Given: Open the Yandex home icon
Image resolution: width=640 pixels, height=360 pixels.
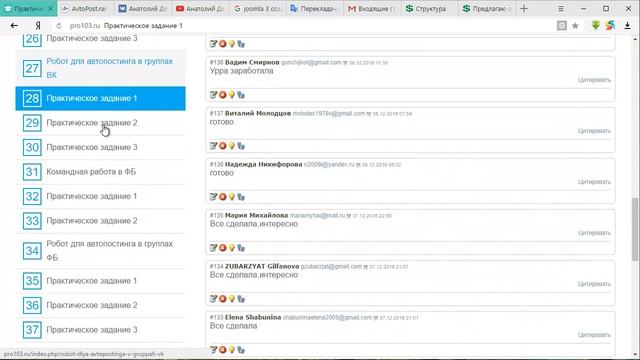Looking at the screenshot, I should click(38, 25).
